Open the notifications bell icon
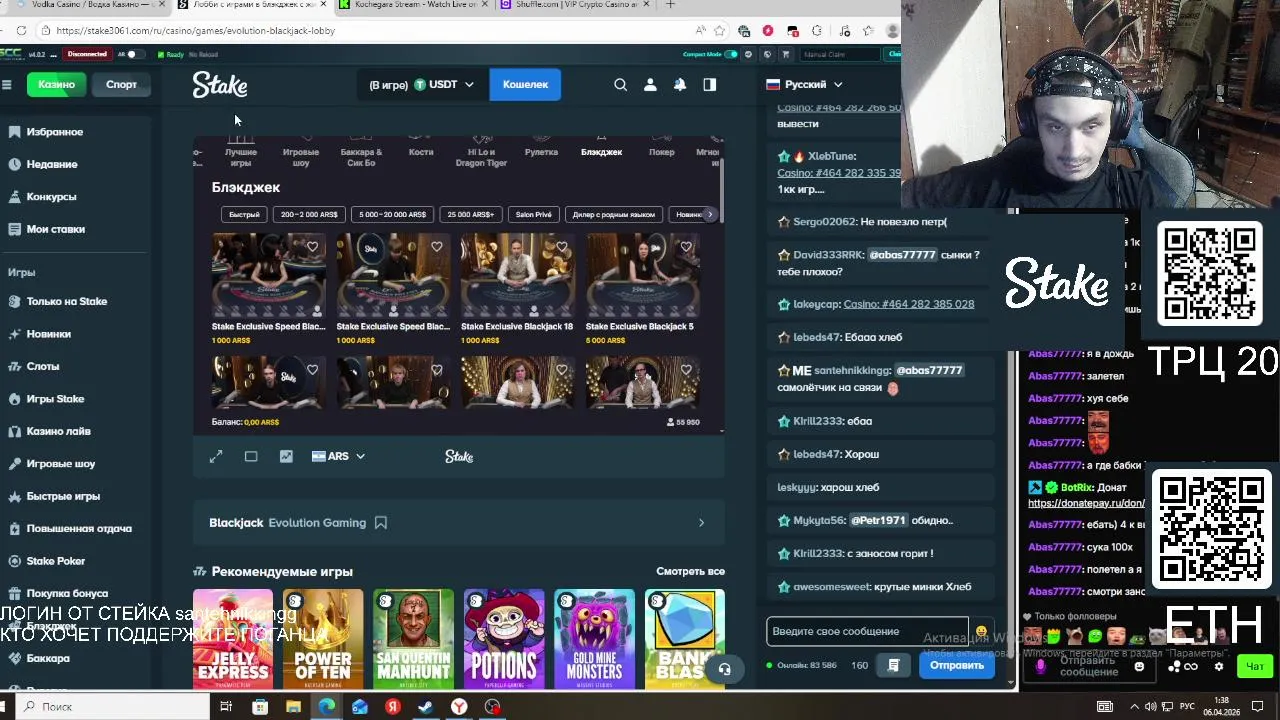The image size is (1280, 720). click(680, 85)
